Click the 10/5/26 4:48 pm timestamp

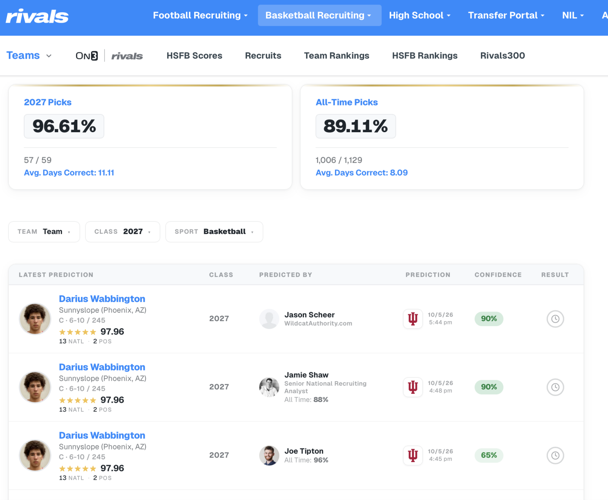click(440, 387)
